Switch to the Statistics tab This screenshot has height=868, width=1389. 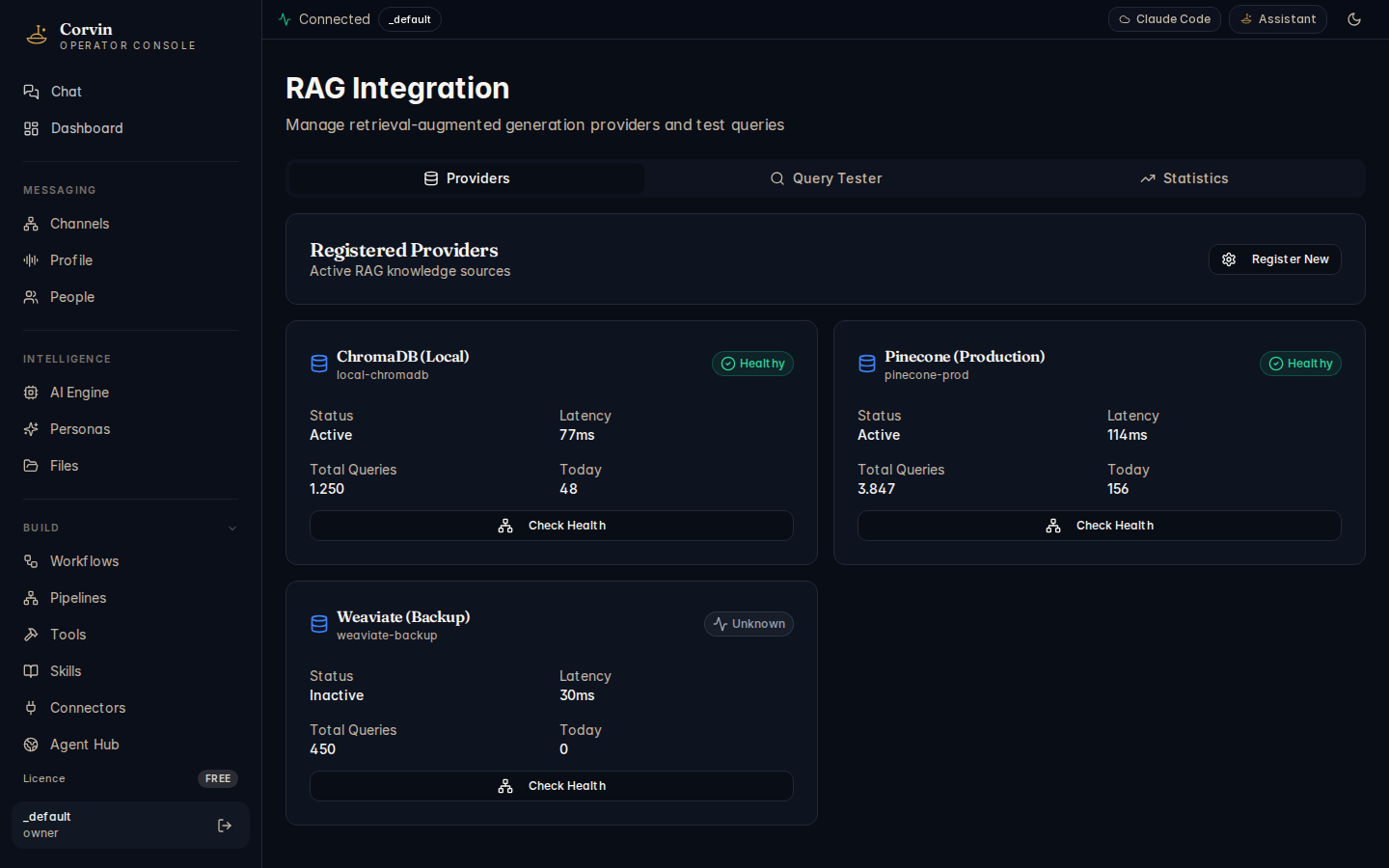pyautogui.click(x=1185, y=178)
